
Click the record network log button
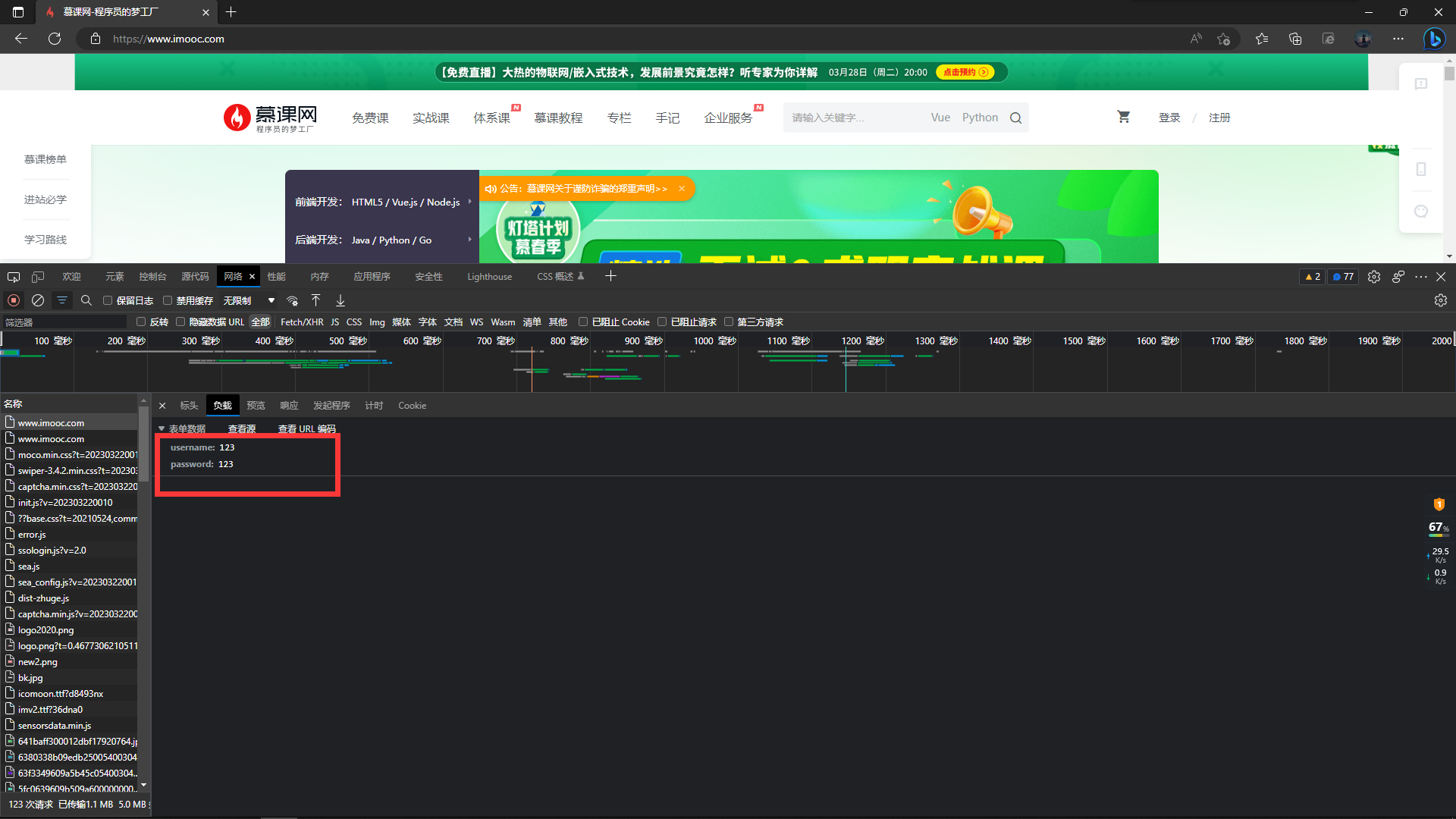[14, 300]
